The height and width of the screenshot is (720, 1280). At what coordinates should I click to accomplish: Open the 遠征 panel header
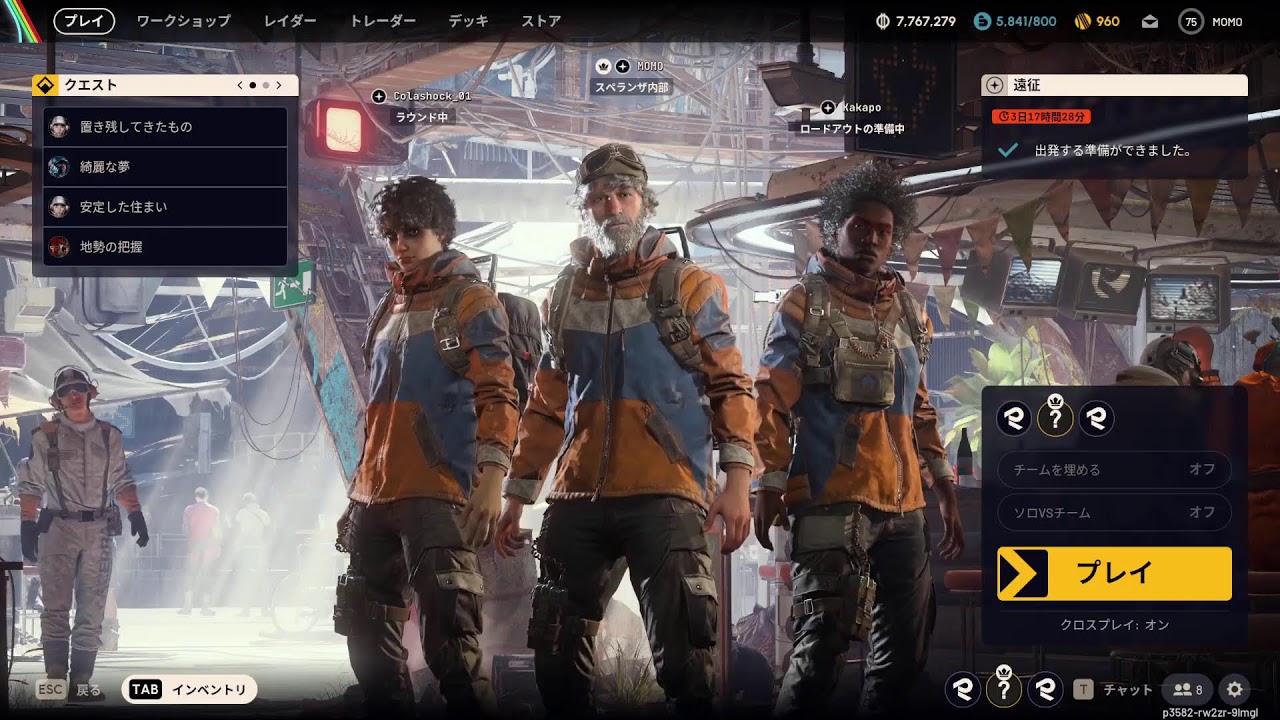coord(1114,86)
